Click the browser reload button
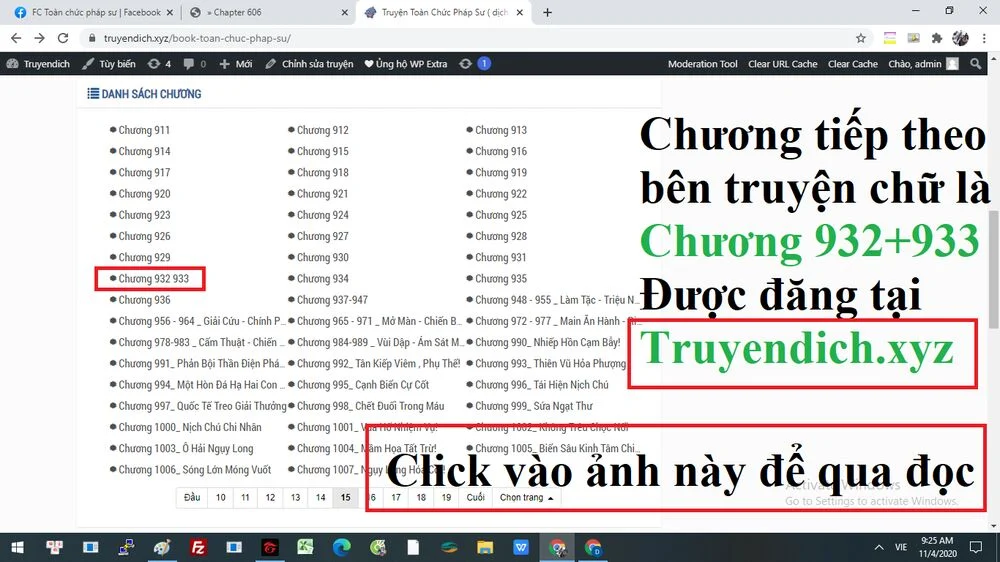 coord(63,38)
